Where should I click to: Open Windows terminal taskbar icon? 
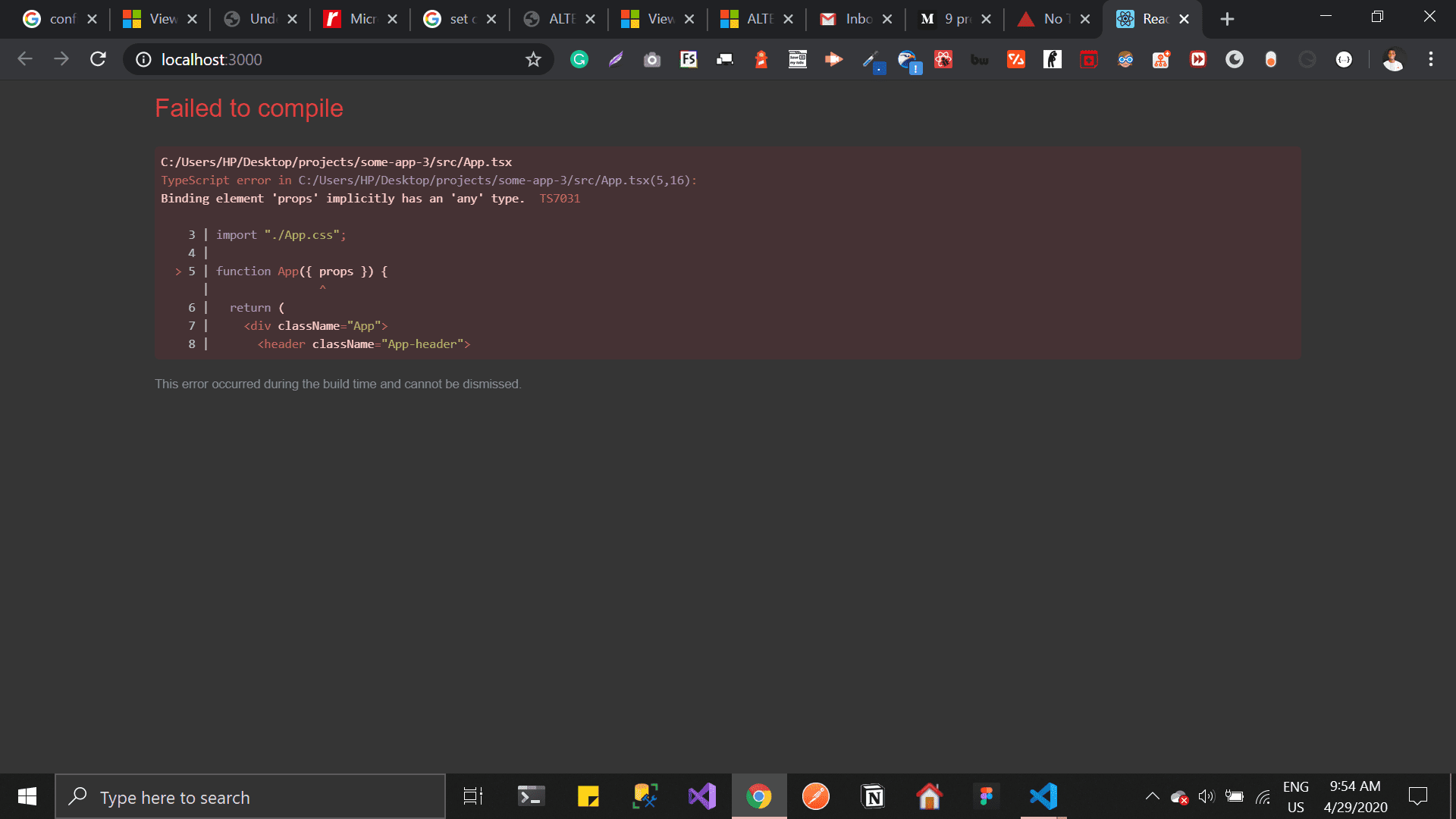tap(531, 796)
